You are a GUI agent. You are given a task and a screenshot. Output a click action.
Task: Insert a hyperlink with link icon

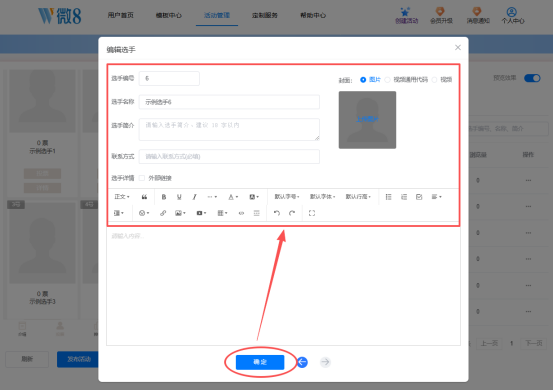163,213
